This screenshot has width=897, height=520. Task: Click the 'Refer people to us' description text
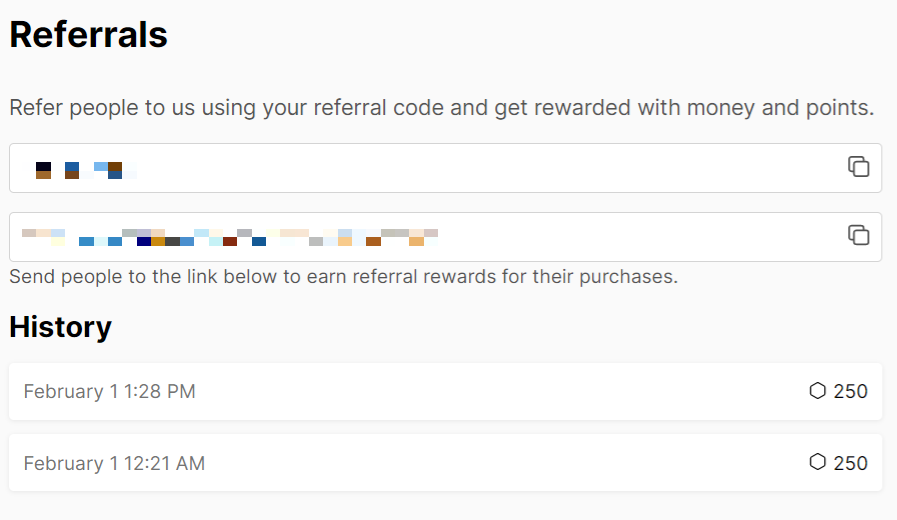click(442, 108)
